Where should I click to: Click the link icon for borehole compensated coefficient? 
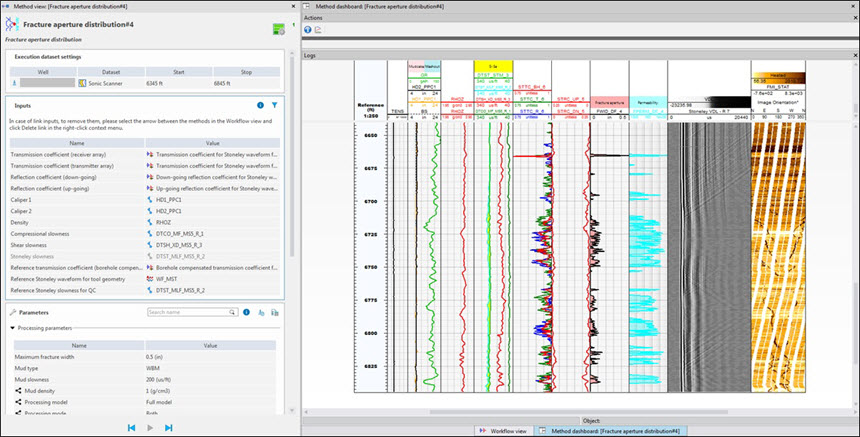tap(150, 268)
